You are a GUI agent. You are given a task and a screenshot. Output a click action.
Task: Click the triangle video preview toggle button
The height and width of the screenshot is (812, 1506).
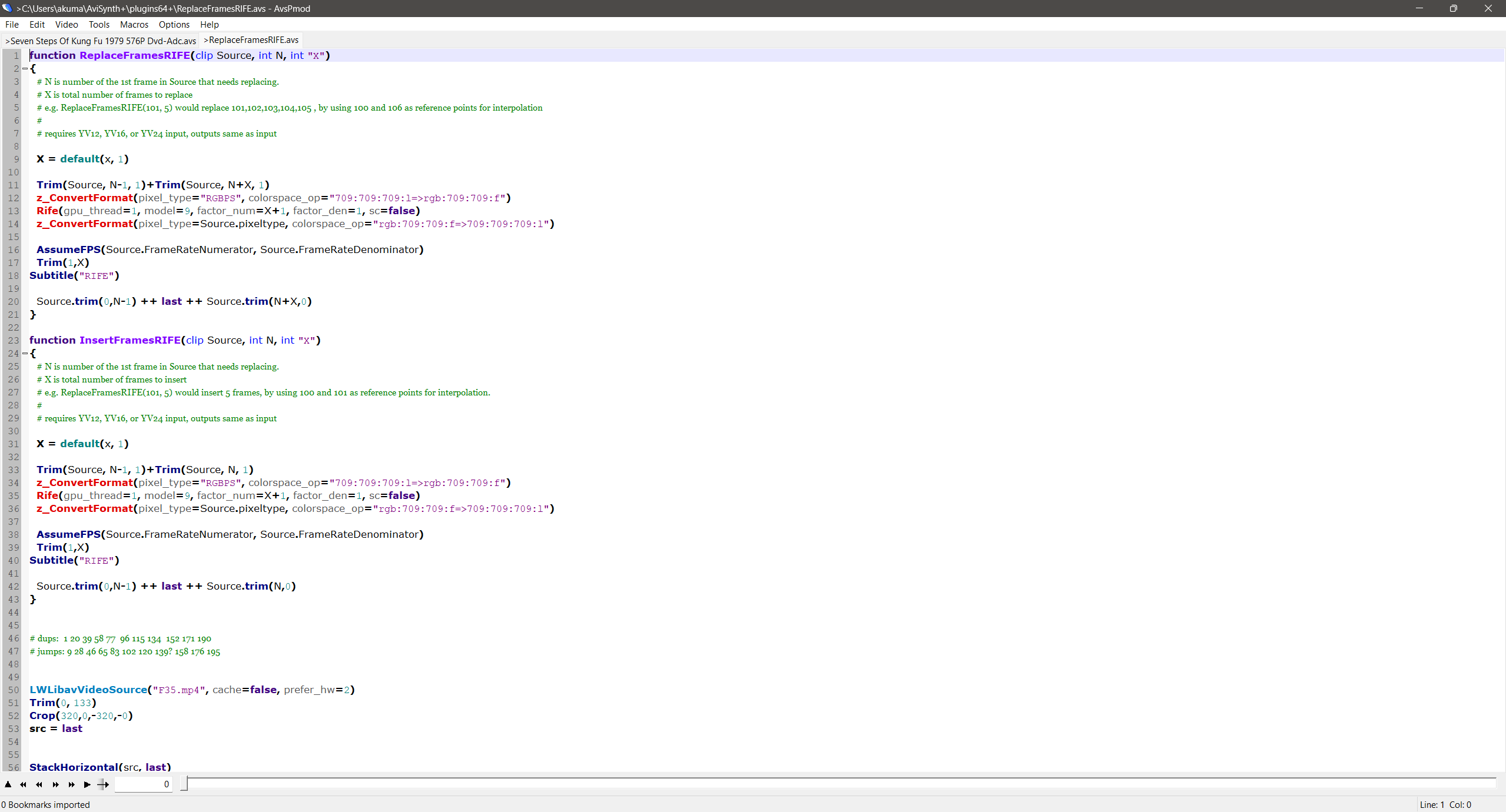click(x=8, y=784)
